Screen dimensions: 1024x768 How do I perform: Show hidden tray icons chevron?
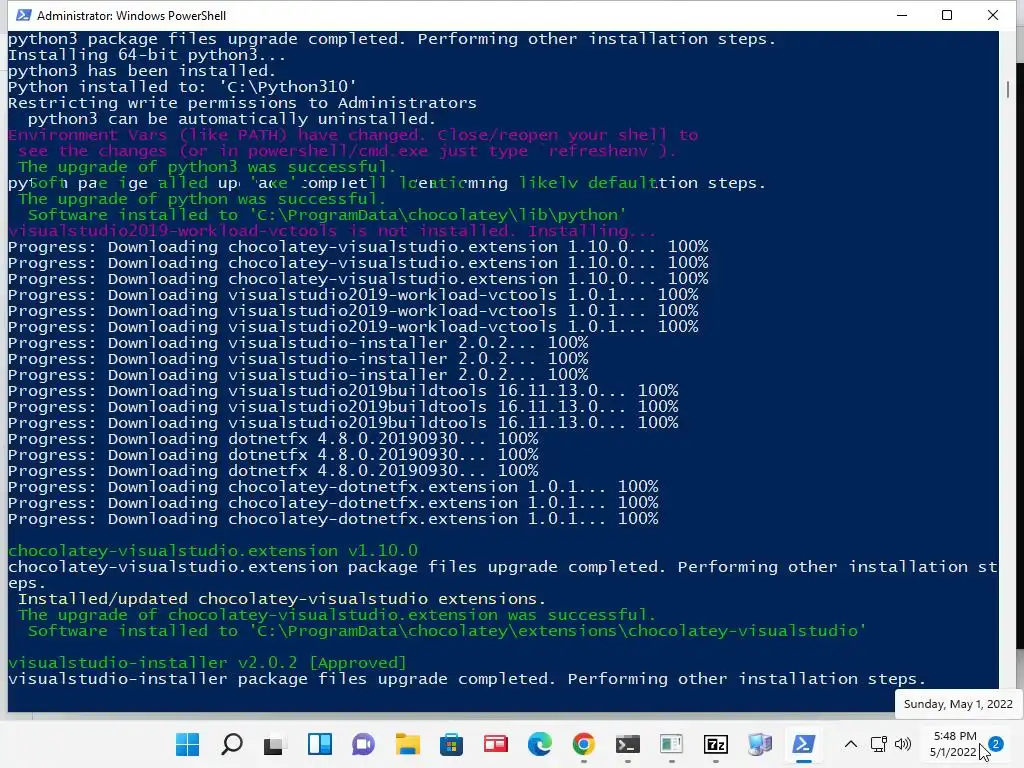[x=851, y=744]
